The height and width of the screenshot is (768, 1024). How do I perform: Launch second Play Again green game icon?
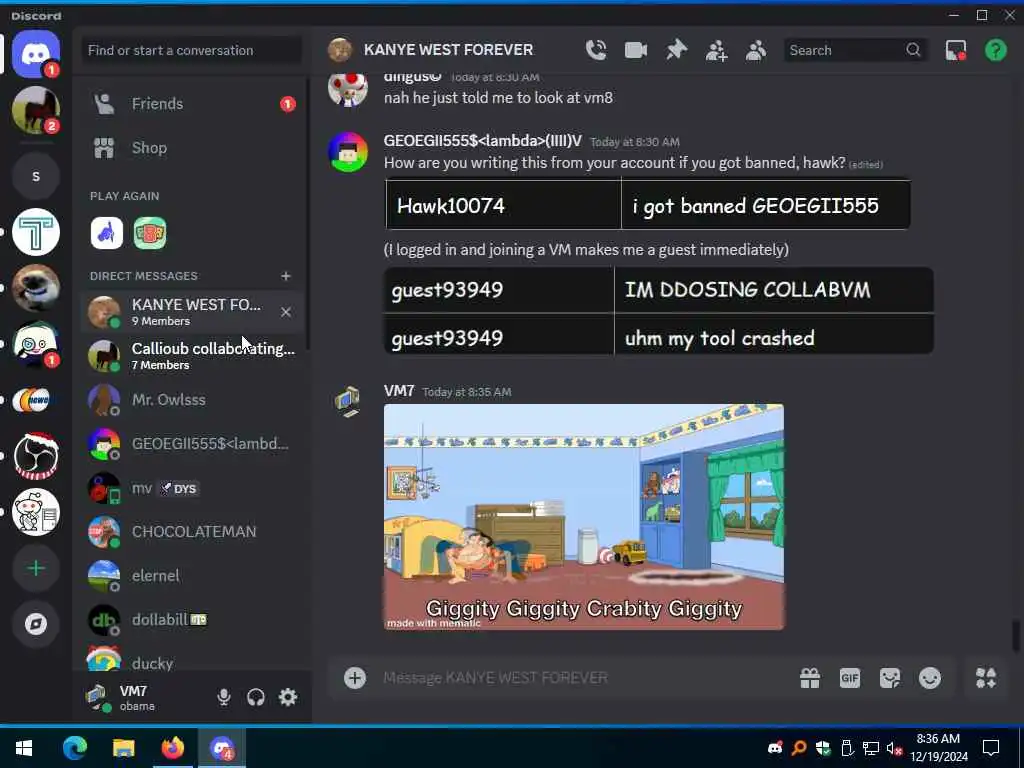(150, 233)
